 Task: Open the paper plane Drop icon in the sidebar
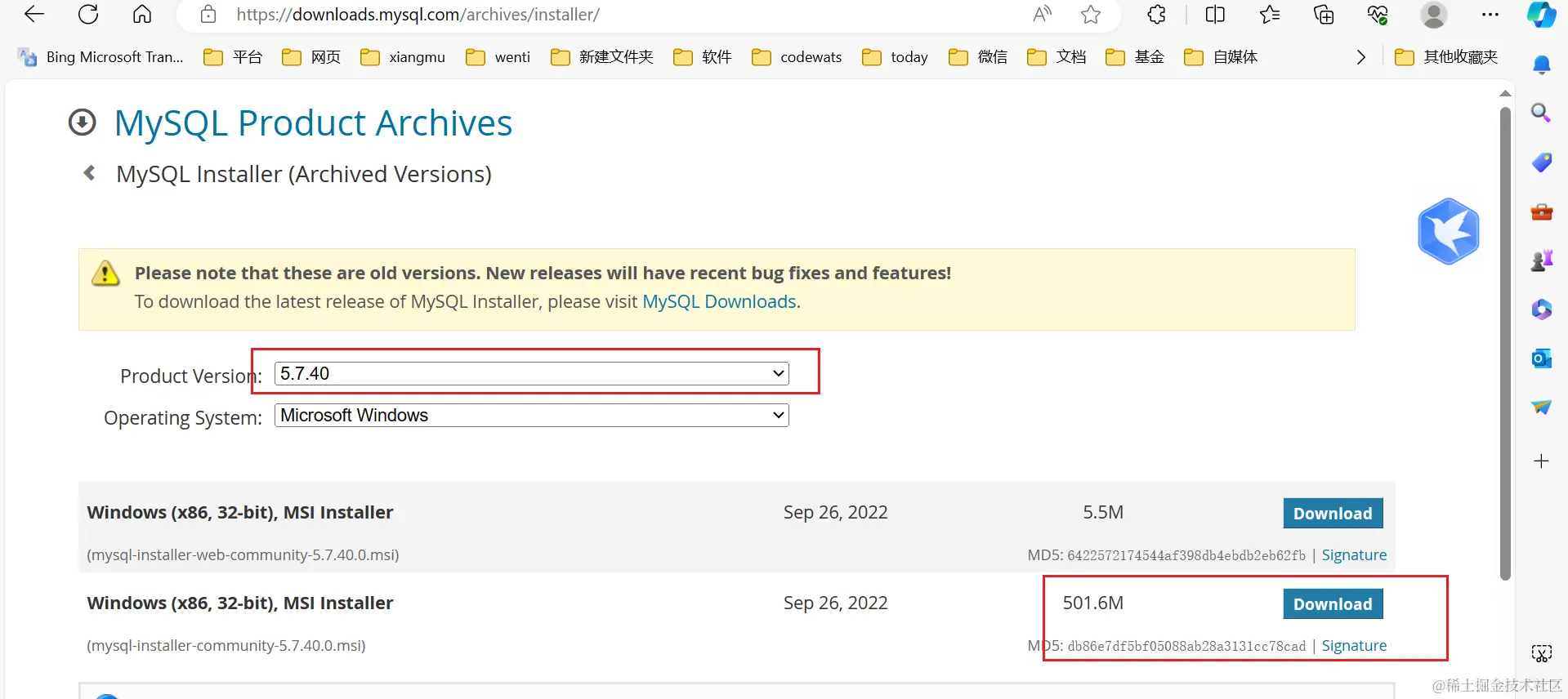1542,407
